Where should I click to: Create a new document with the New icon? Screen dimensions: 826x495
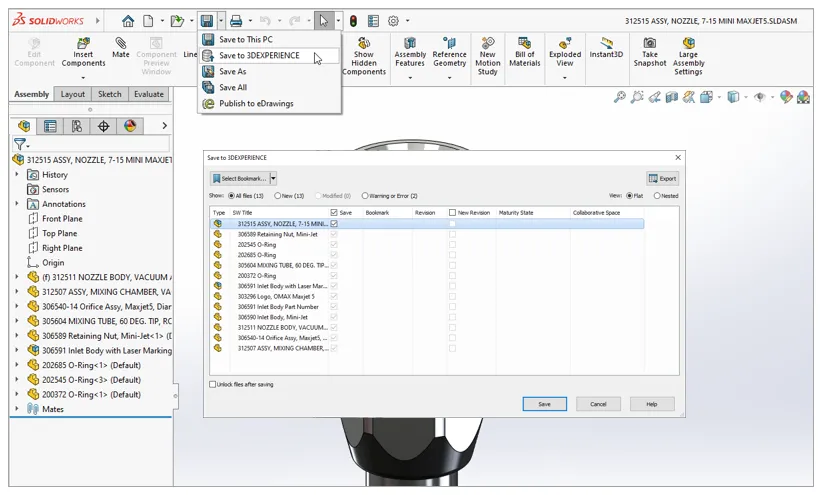coord(149,21)
